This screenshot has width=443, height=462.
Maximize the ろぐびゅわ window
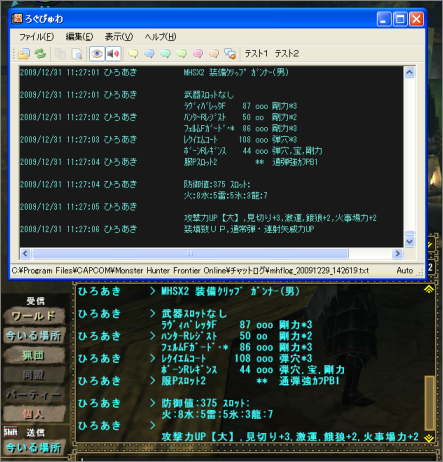tap(400, 19)
